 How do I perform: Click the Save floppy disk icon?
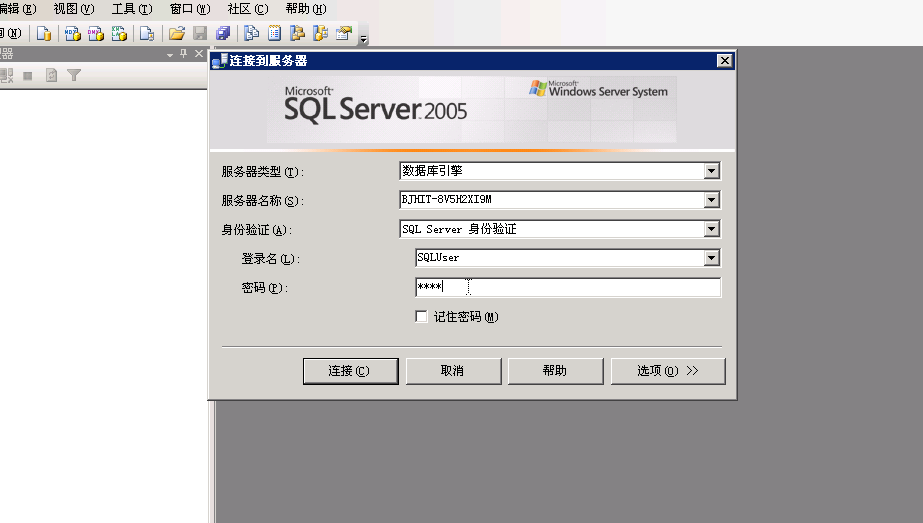click(x=200, y=34)
